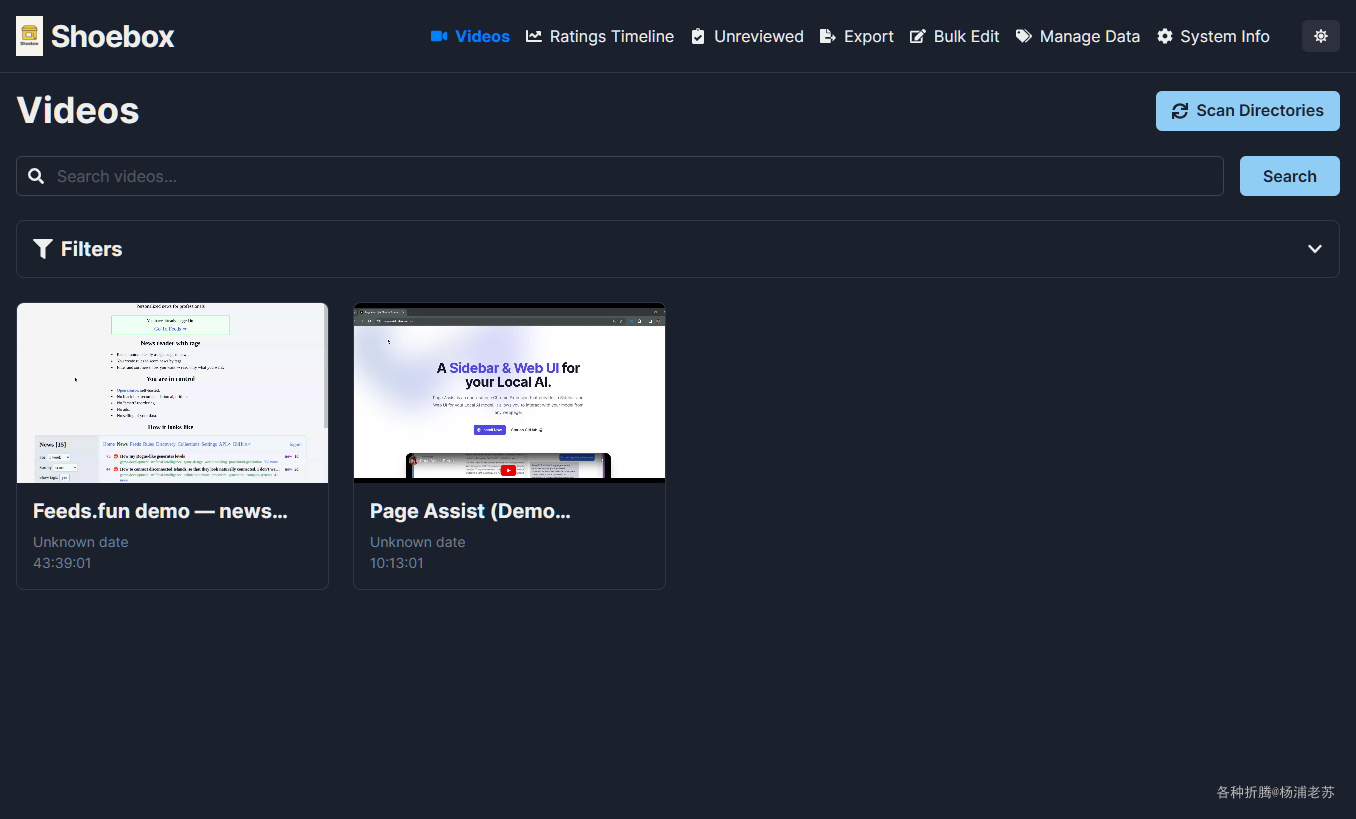Click the Page Assist (Demo… title
This screenshot has height=819, width=1356.
click(x=470, y=511)
